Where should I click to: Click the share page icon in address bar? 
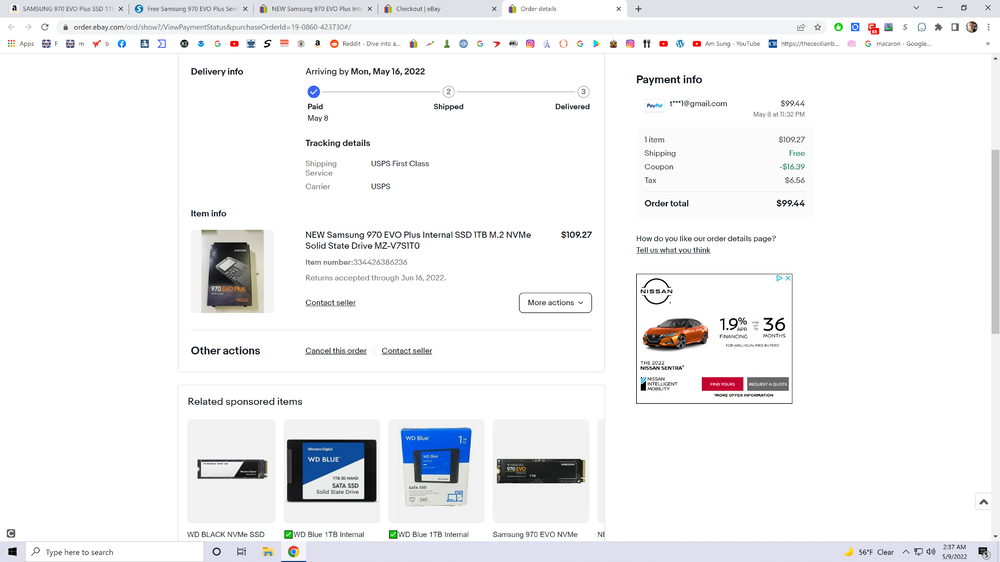[x=801, y=27]
